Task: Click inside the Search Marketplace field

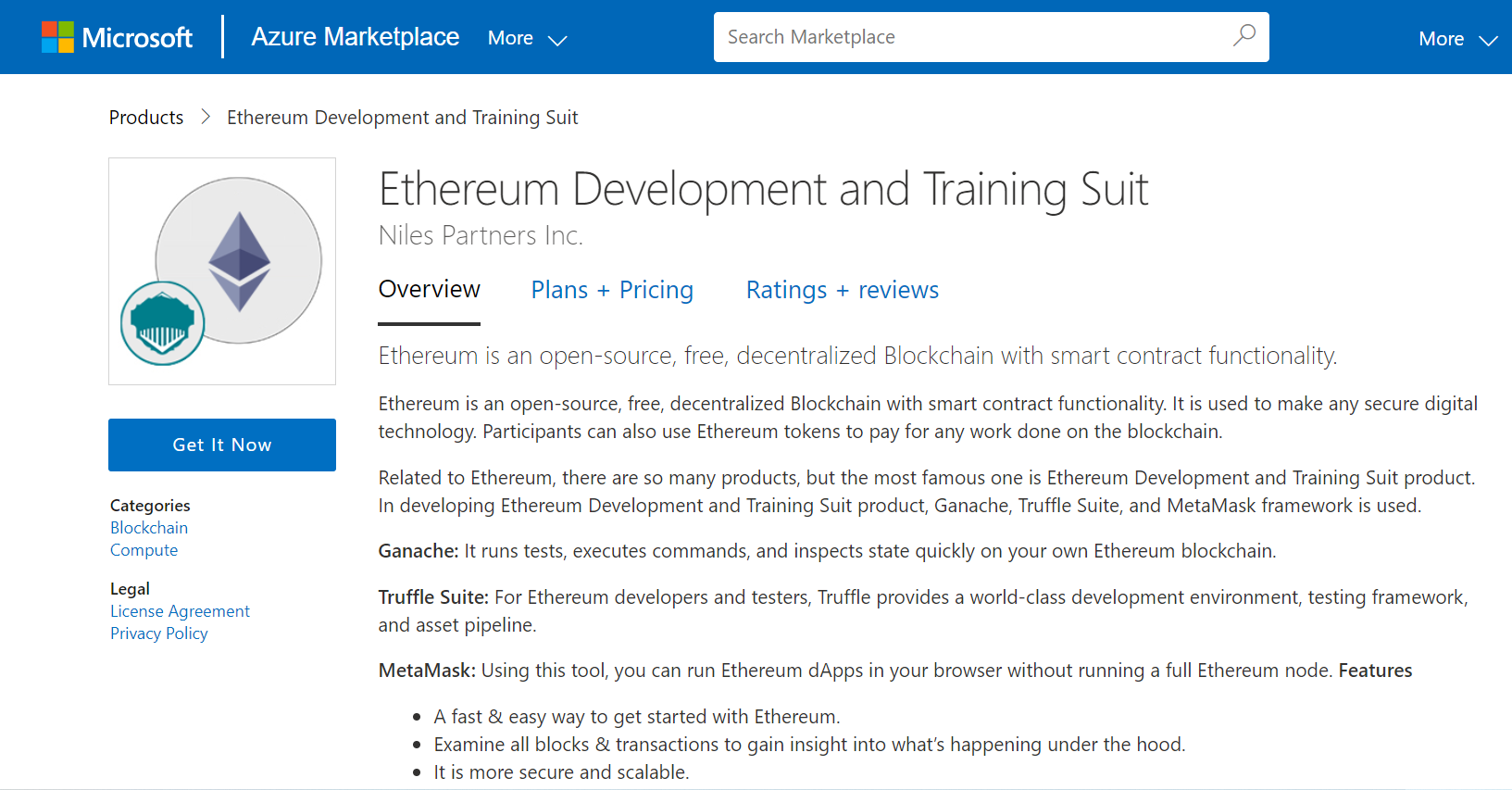Action: pyautogui.click(x=972, y=37)
